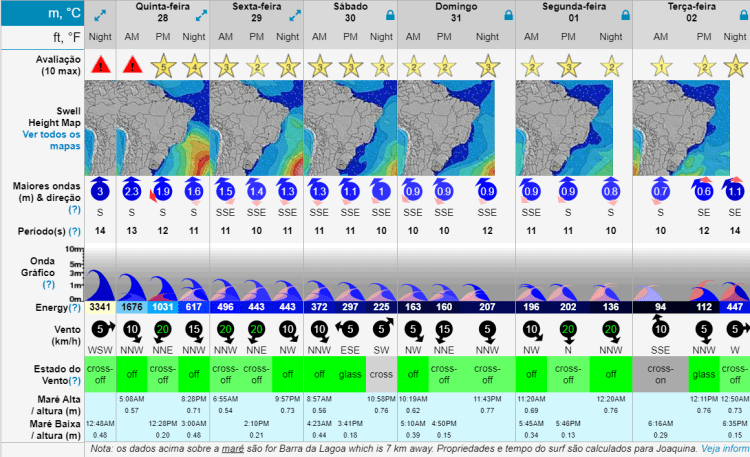
Task: Switch units to m, °C
Action: click(x=43, y=13)
